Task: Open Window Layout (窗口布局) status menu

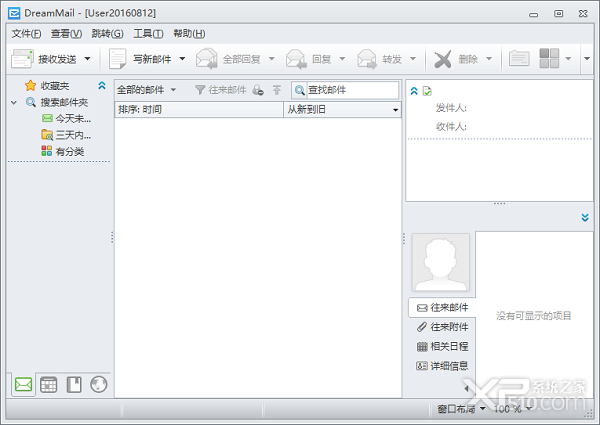Action: click(461, 409)
